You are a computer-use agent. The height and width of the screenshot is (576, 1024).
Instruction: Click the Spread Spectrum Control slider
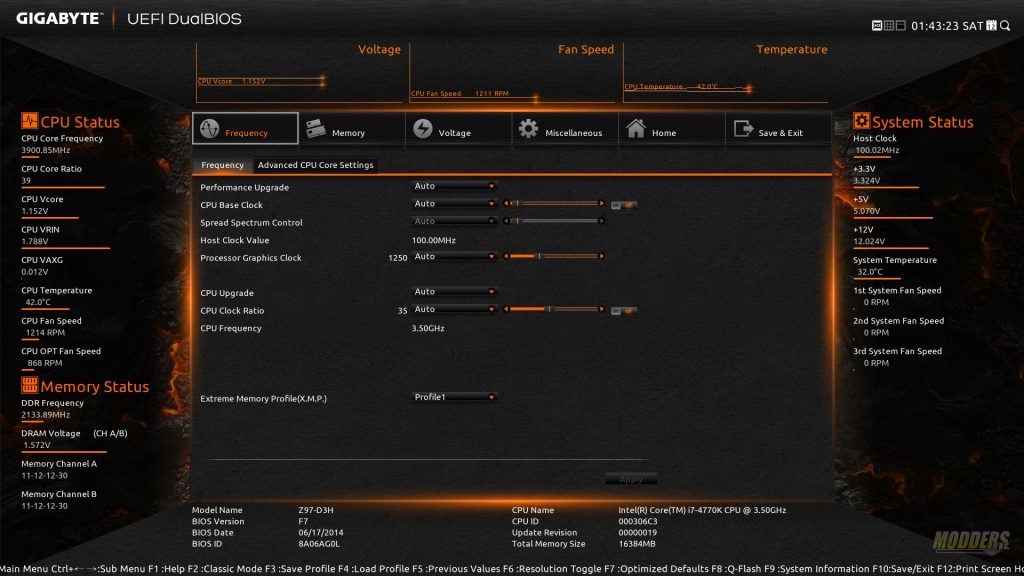[554, 221]
